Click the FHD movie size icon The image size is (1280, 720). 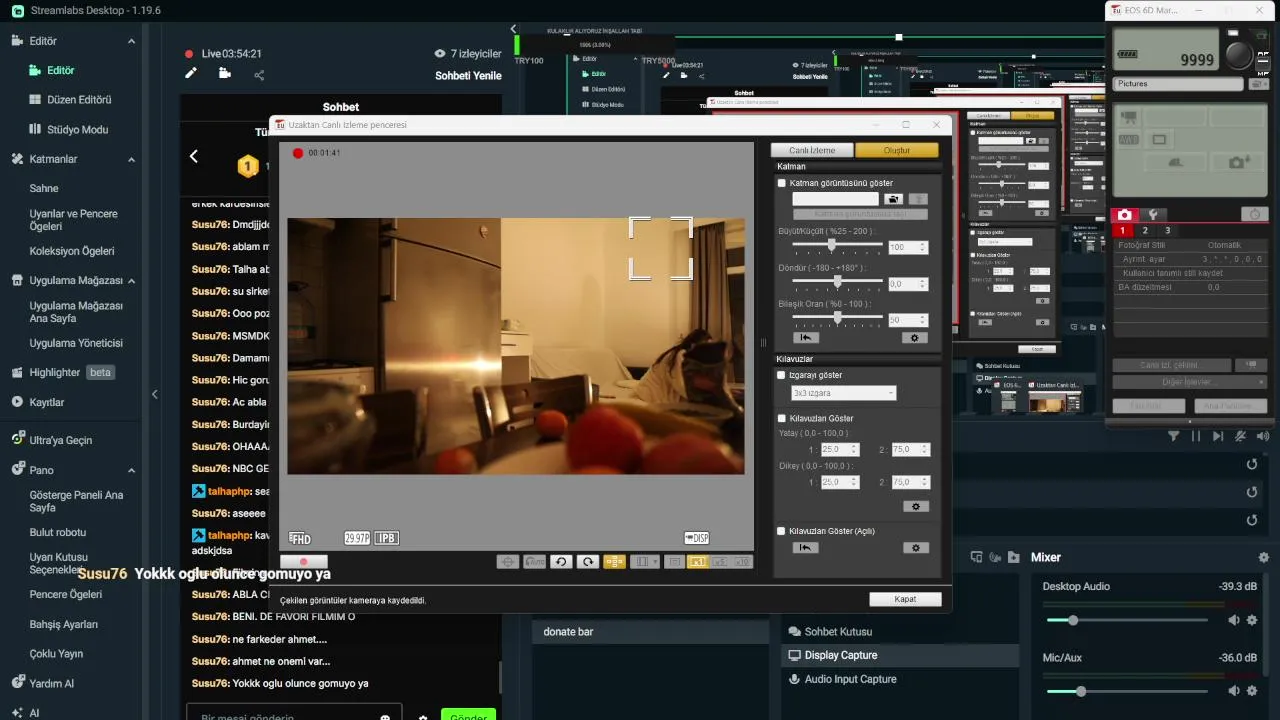300,539
